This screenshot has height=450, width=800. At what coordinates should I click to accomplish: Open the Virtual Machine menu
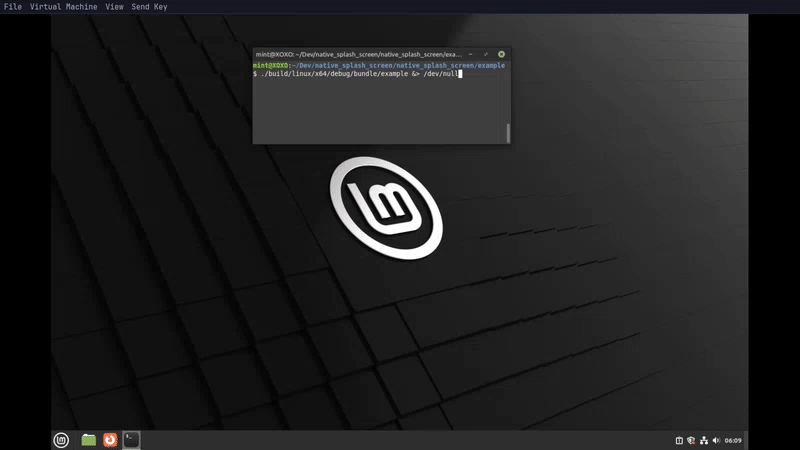(63, 7)
